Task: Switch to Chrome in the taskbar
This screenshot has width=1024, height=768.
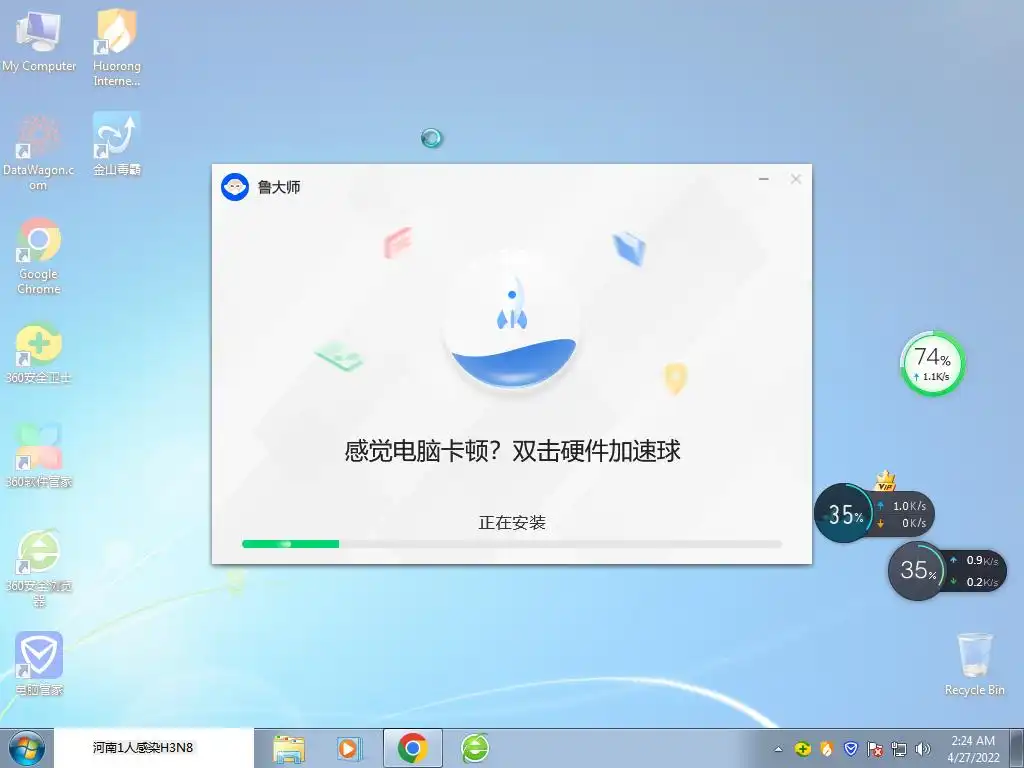Action: [x=412, y=748]
